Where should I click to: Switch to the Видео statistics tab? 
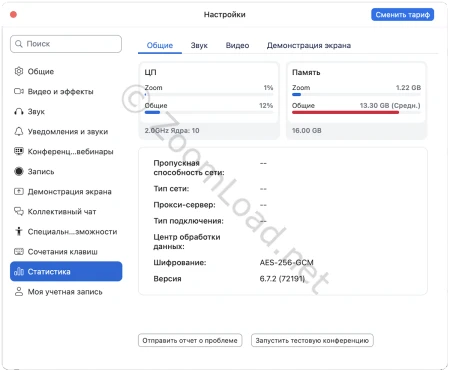tap(237, 45)
